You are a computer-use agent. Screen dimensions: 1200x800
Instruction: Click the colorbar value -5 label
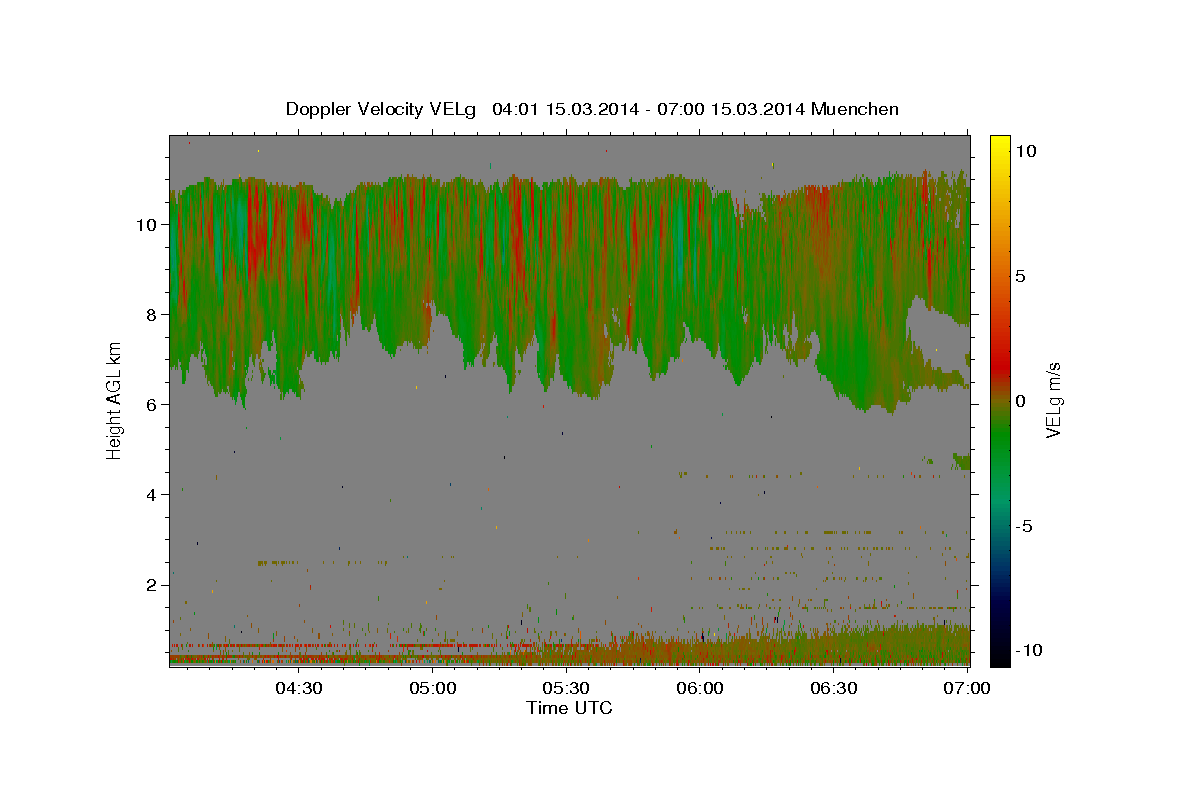click(x=1024, y=526)
